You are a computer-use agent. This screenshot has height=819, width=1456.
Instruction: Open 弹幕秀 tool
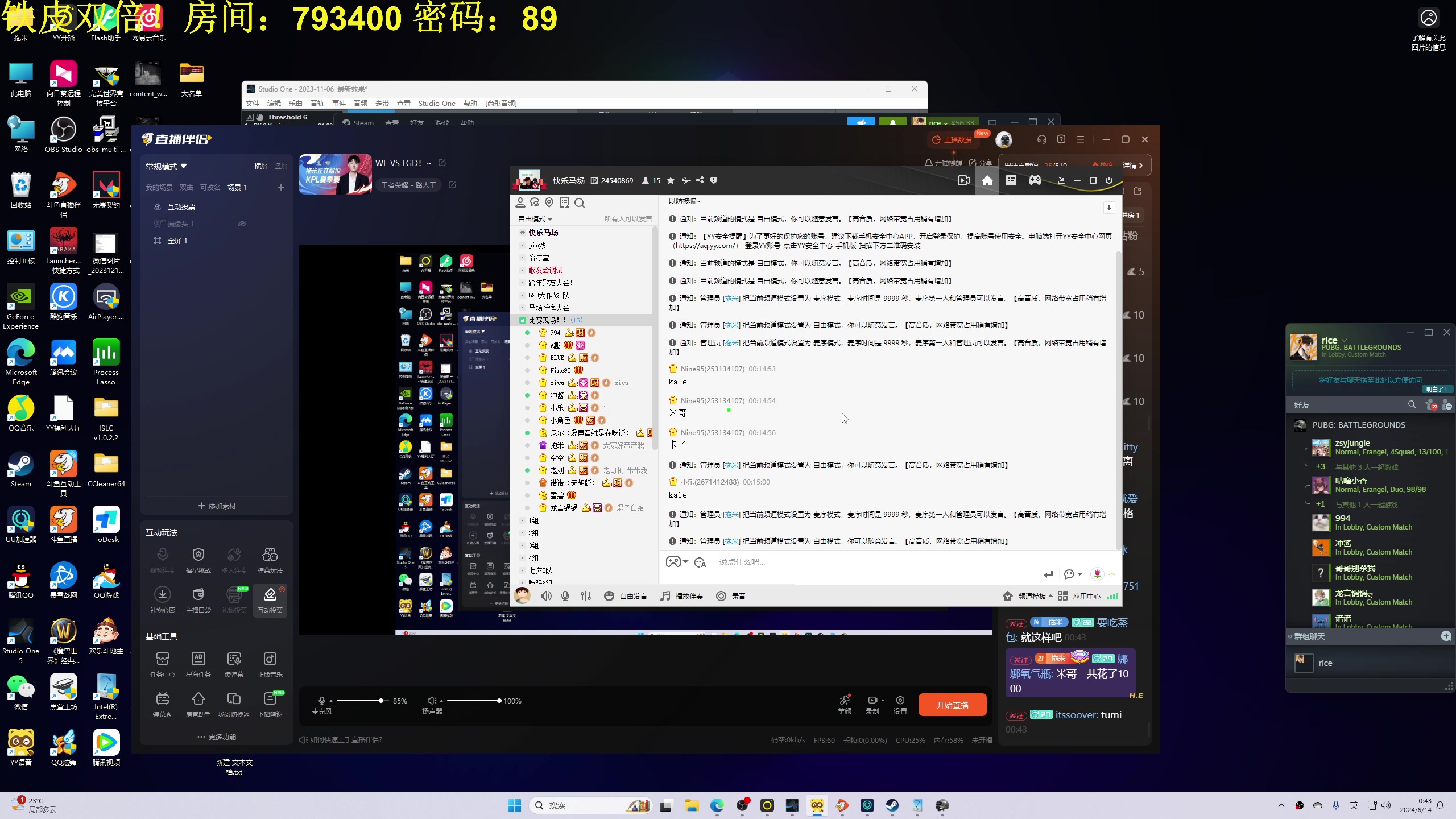click(x=162, y=704)
